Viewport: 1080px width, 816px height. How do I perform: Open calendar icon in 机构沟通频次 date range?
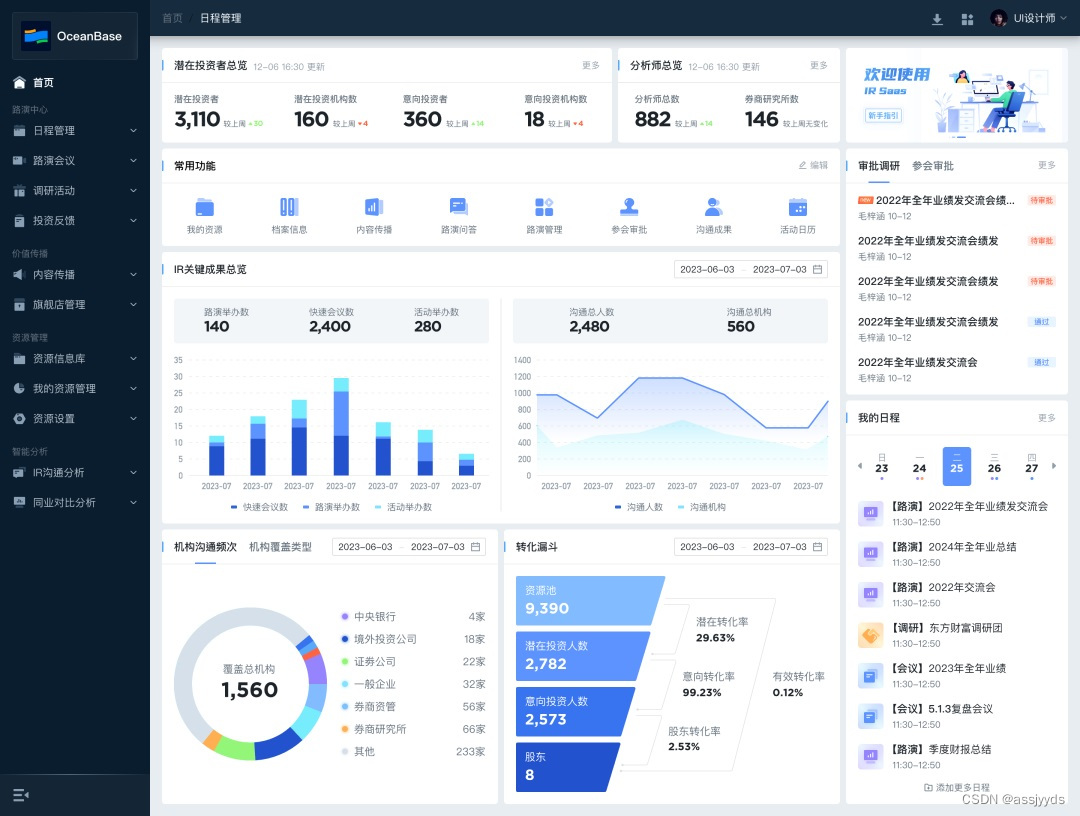[x=475, y=547]
